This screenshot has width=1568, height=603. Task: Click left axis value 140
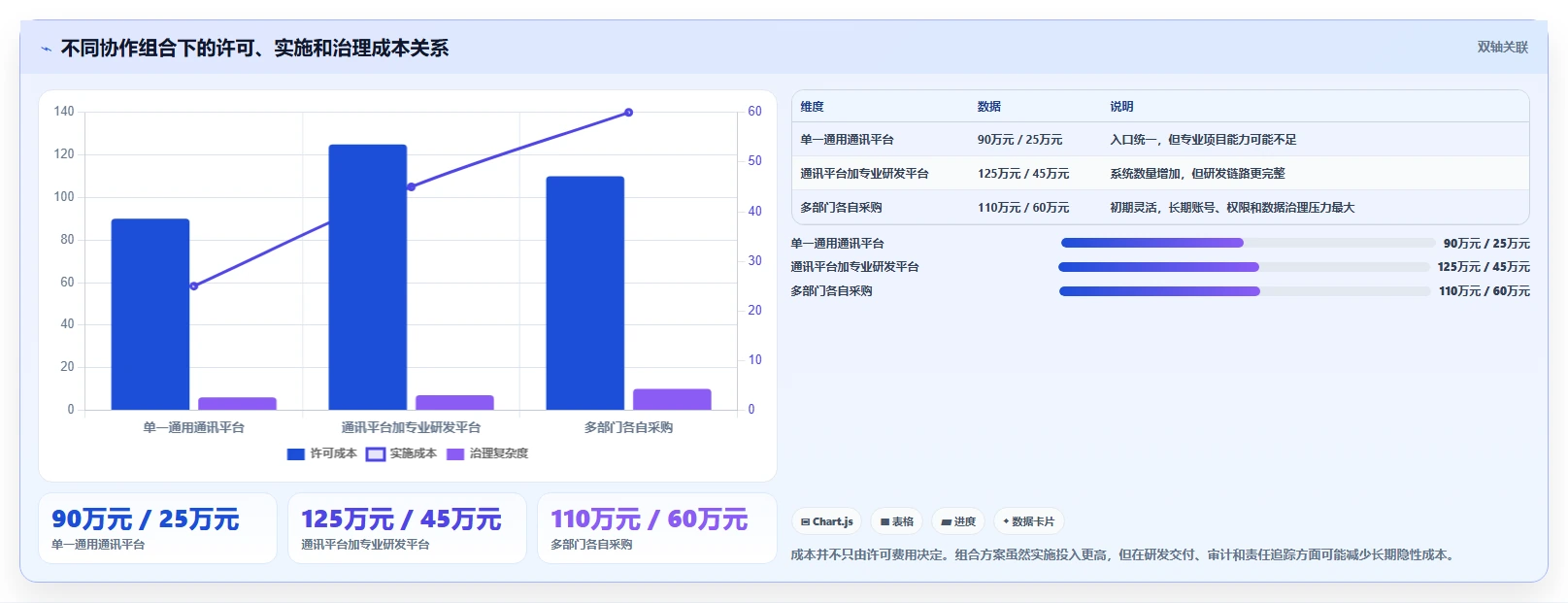pos(64,112)
